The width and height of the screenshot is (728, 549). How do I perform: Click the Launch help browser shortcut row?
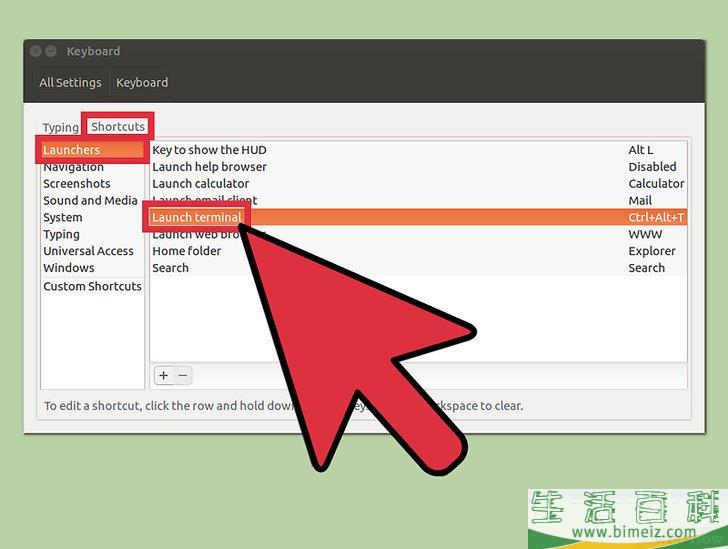[209, 167]
